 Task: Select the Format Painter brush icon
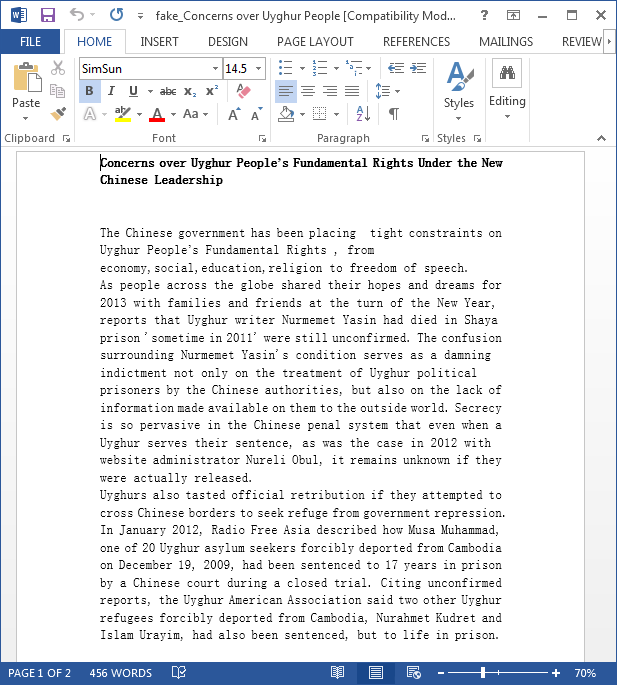click(x=58, y=114)
